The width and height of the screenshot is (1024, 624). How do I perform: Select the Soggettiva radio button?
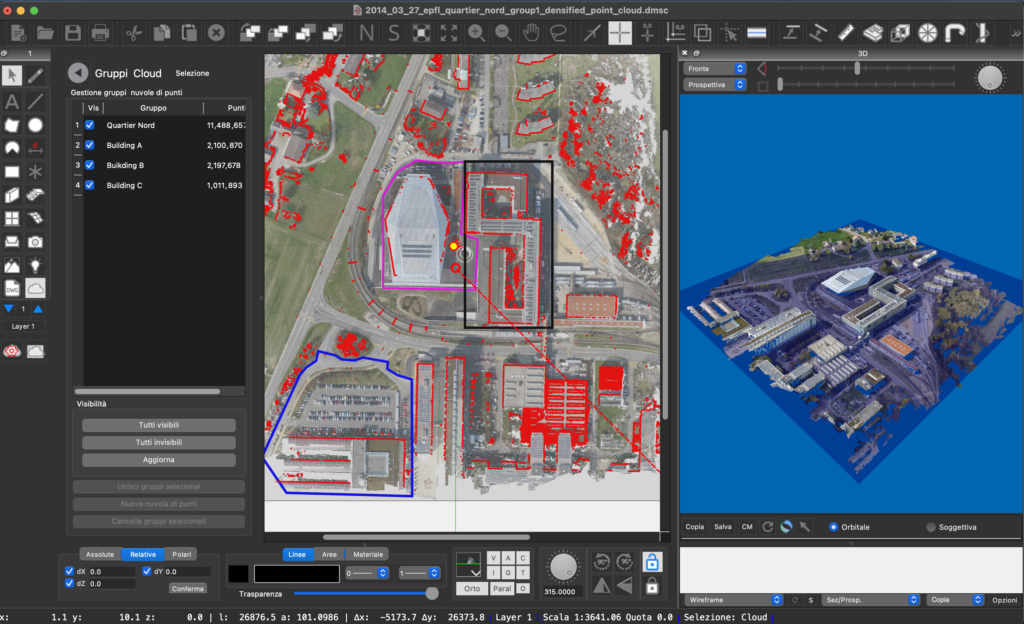[931, 527]
